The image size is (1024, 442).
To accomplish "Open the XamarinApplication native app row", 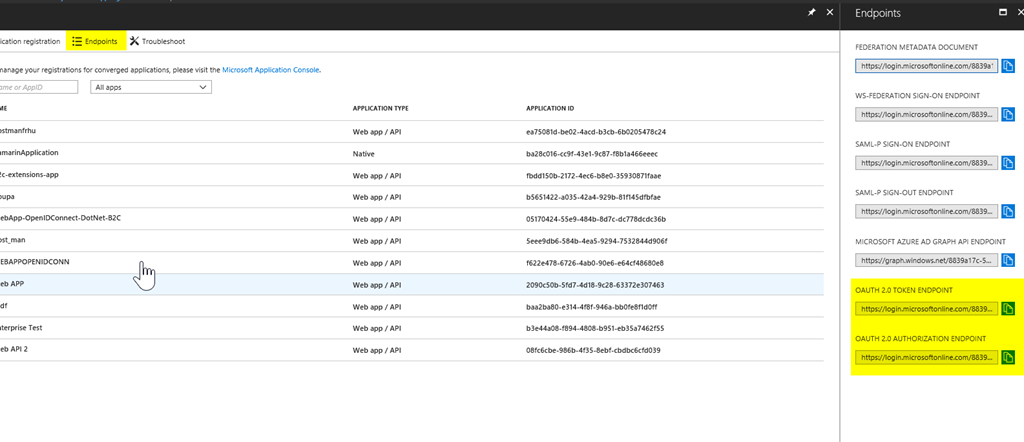I will point(411,153).
